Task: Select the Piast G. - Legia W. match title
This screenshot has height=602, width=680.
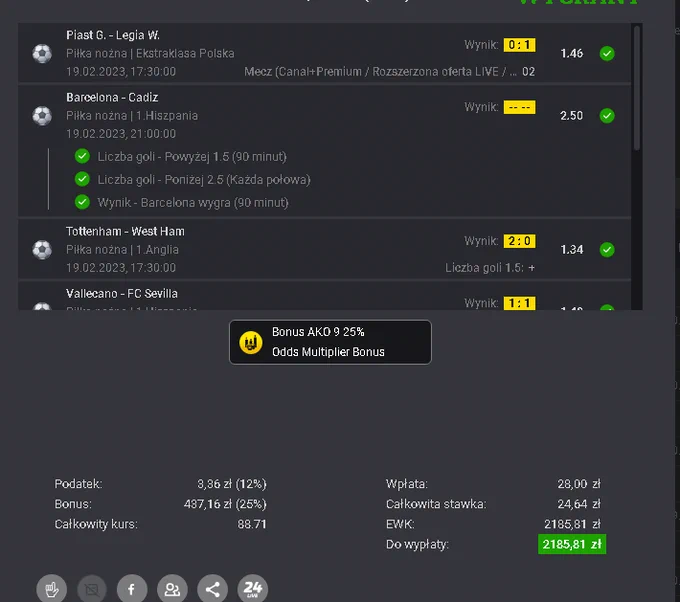Action: click(113, 35)
